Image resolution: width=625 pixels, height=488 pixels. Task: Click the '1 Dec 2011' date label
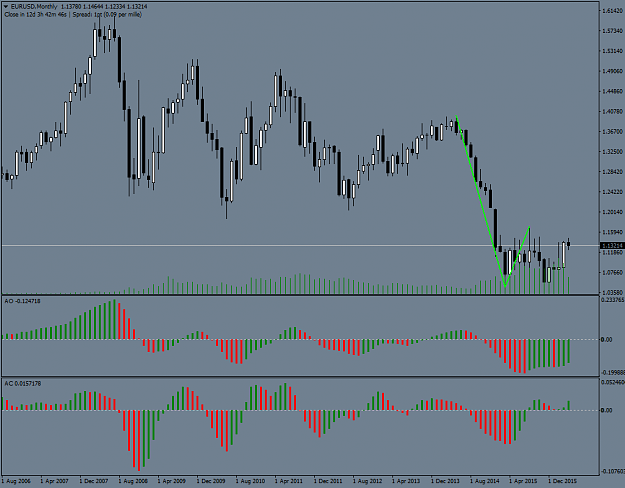pyautogui.click(x=328, y=481)
